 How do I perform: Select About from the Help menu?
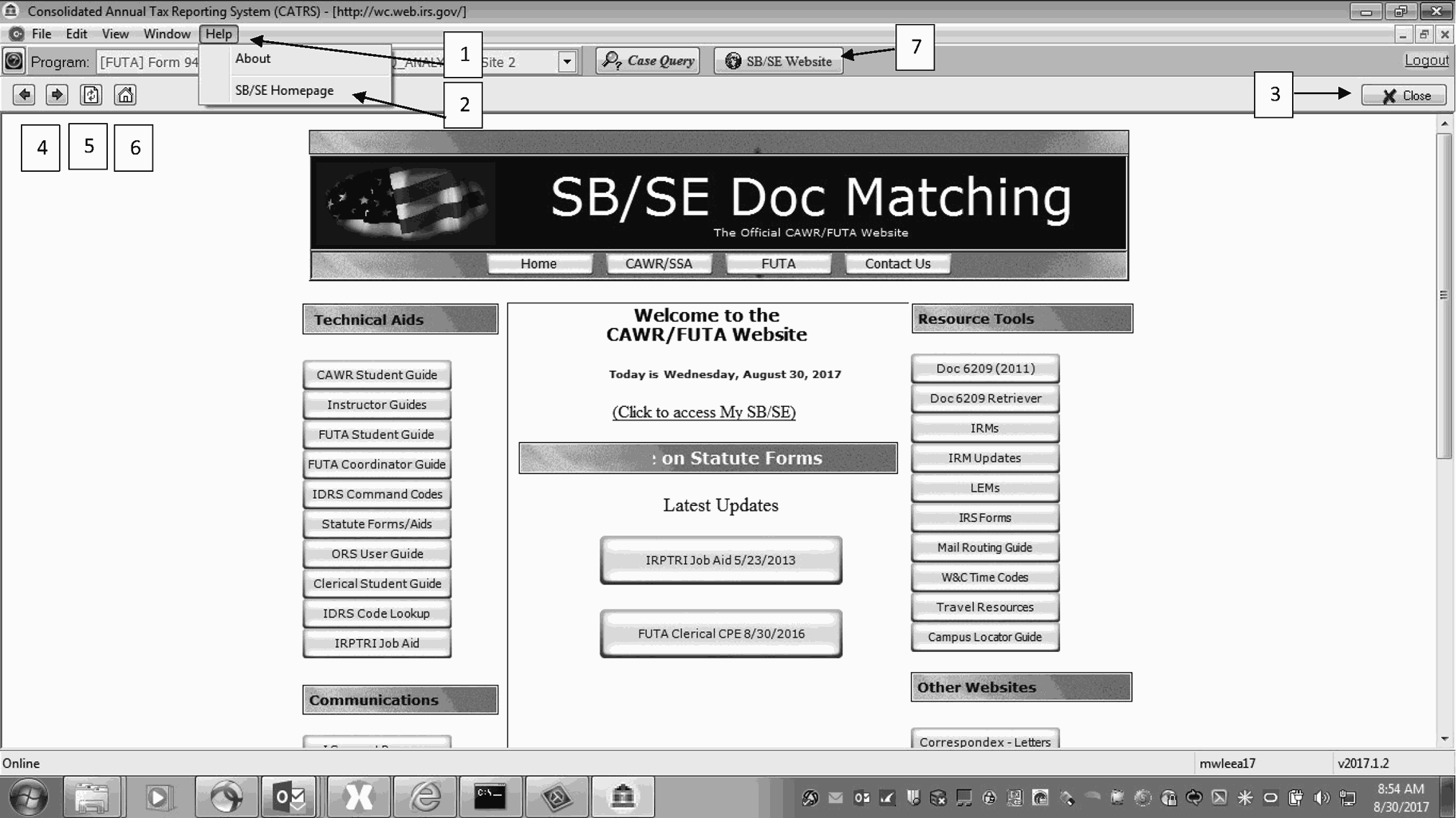click(x=253, y=59)
